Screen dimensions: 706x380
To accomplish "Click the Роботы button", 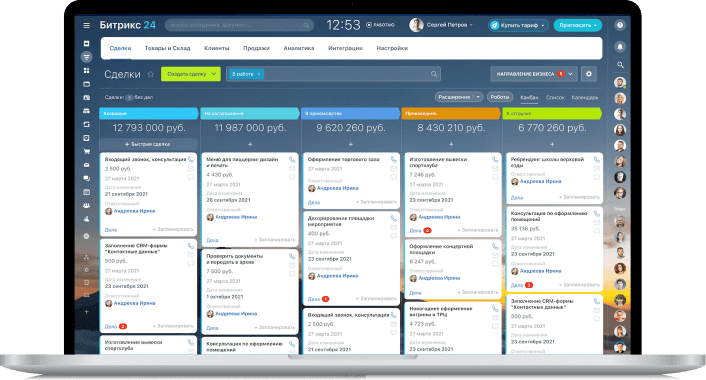I will click(499, 97).
